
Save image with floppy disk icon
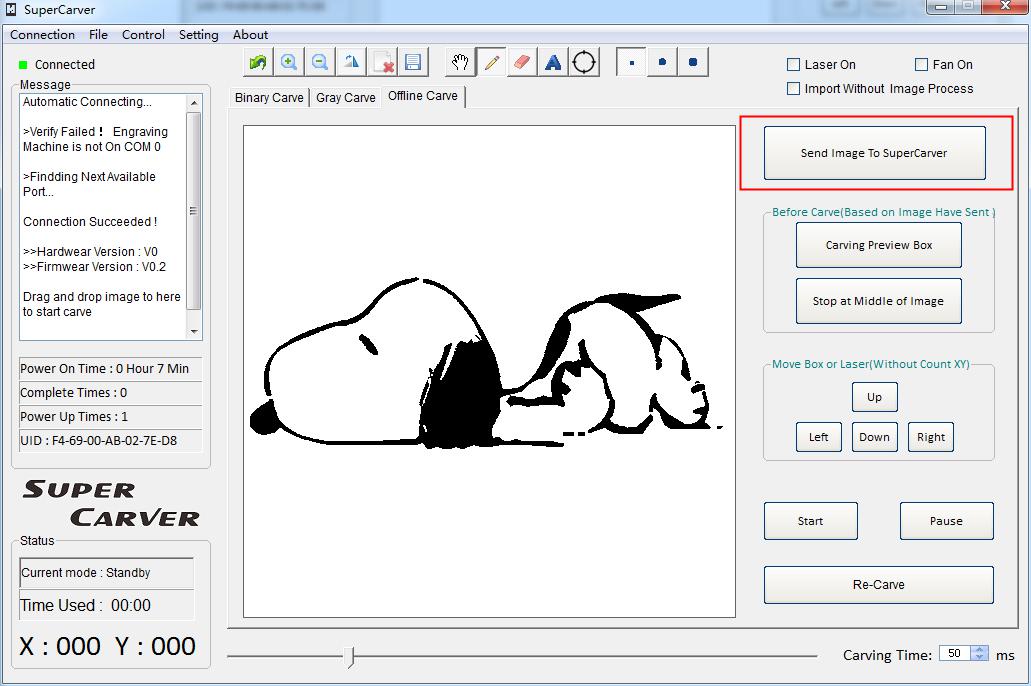coord(413,62)
